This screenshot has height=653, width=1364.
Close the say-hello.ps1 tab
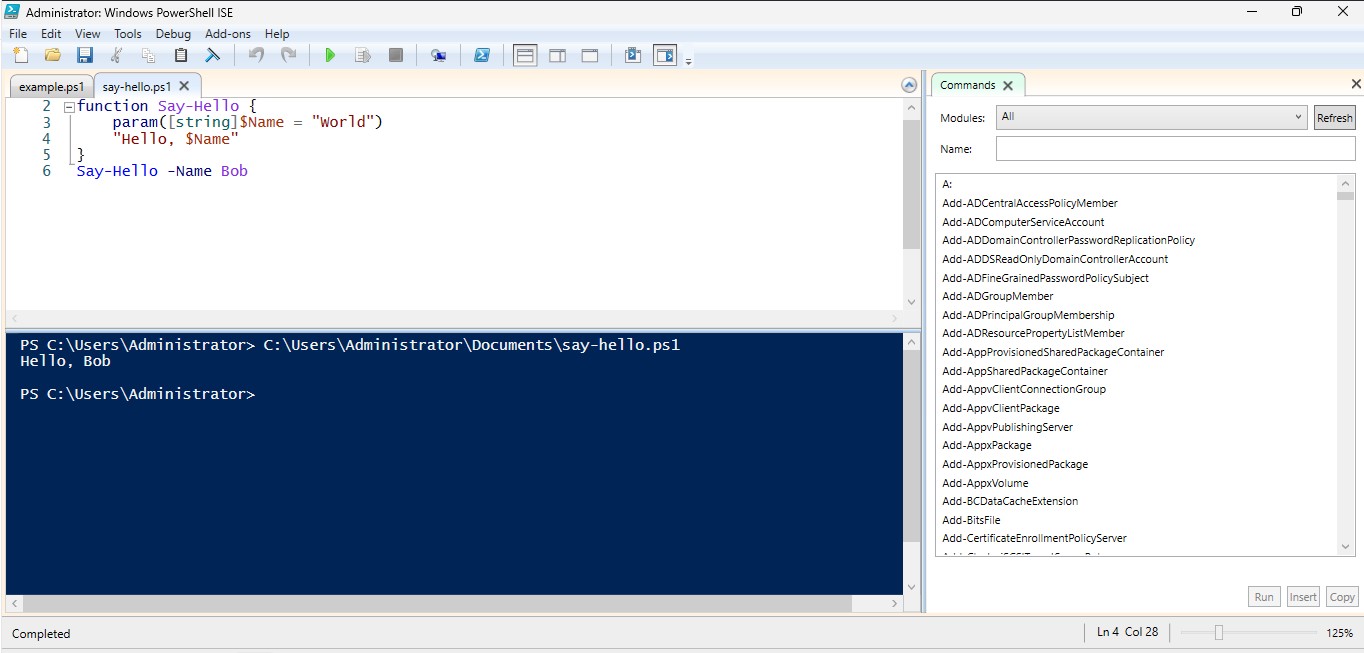pyautogui.click(x=184, y=86)
